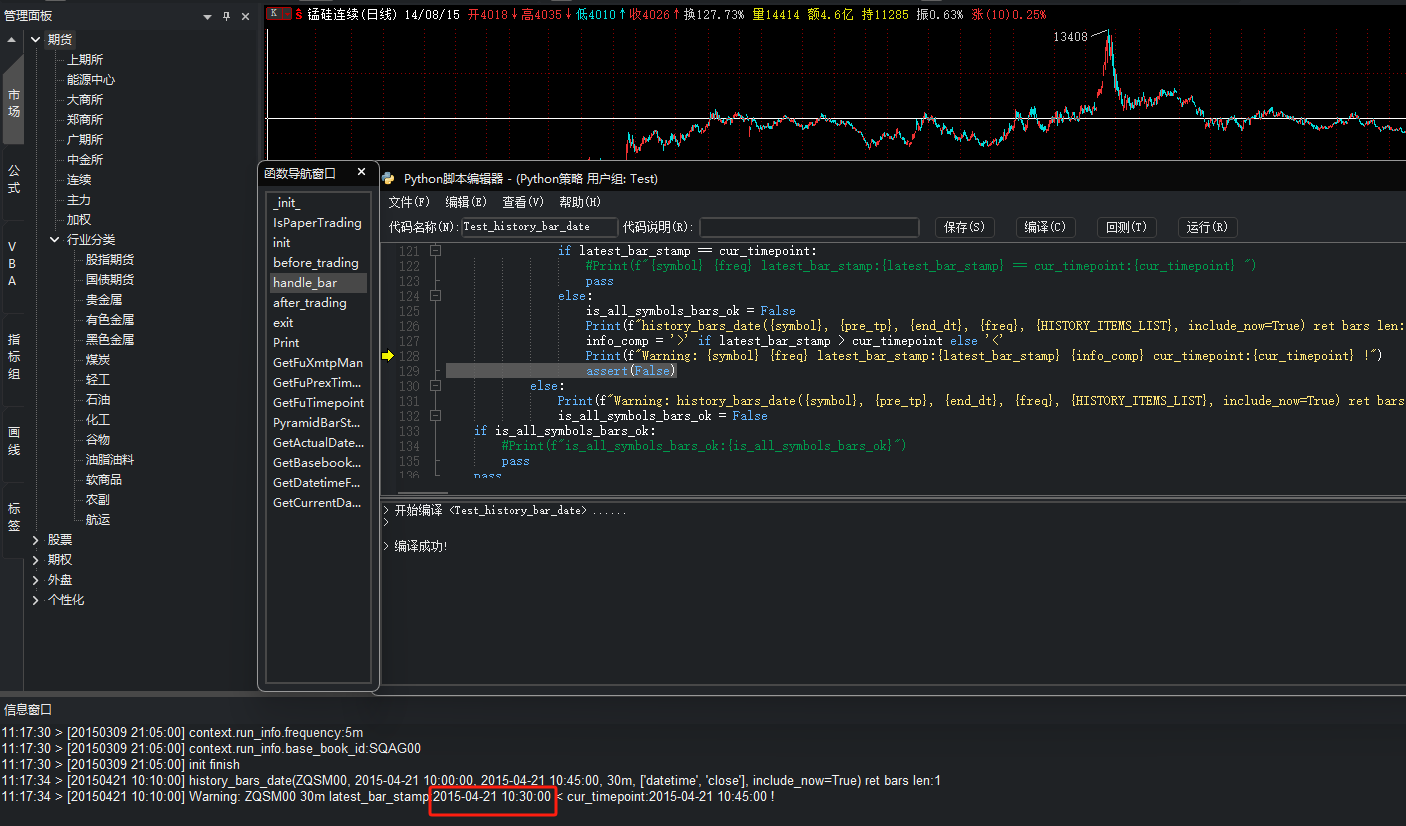The height and width of the screenshot is (826, 1406).
Task: Open the 文件(F) menu
Action: pyautogui.click(x=409, y=202)
